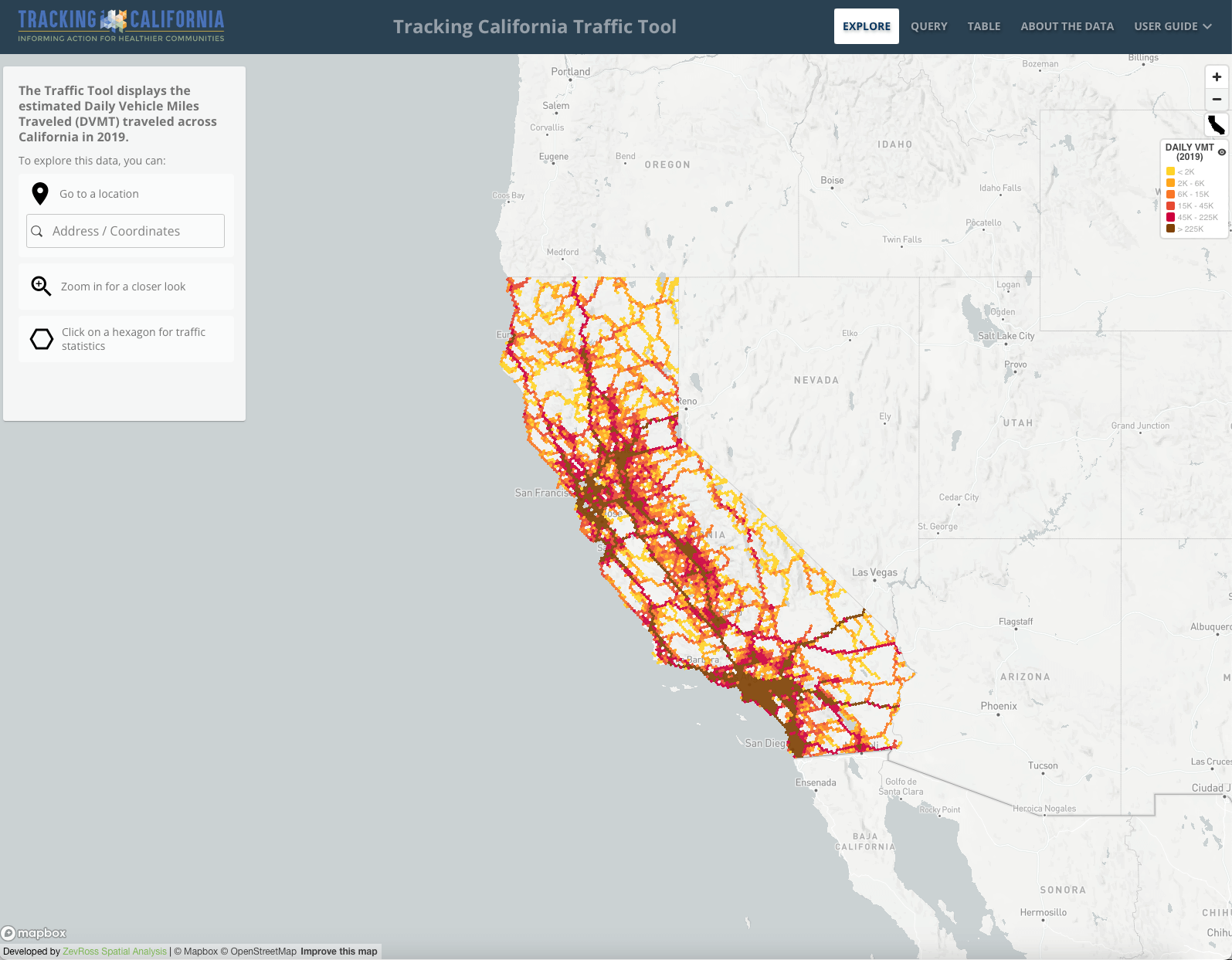Click the brown >225K legend swatch
The height and width of the screenshot is (960, 1232).
click(1170, 229)
